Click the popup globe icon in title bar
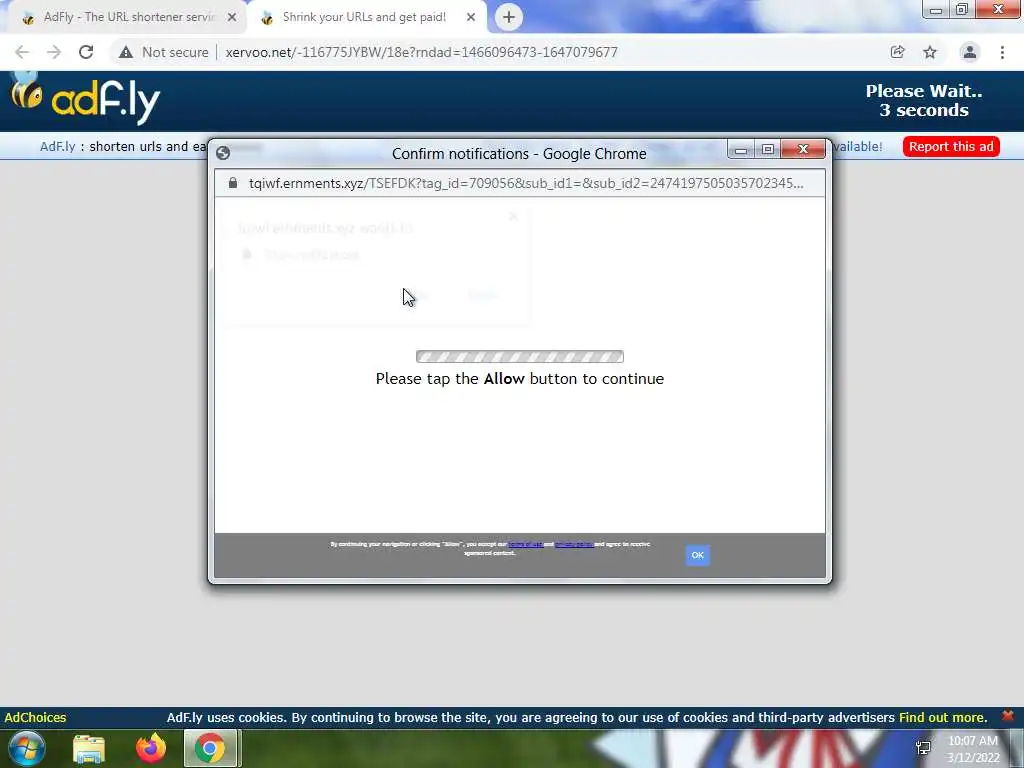Viewport: 1024px width, 768px height. click(223, 153)
